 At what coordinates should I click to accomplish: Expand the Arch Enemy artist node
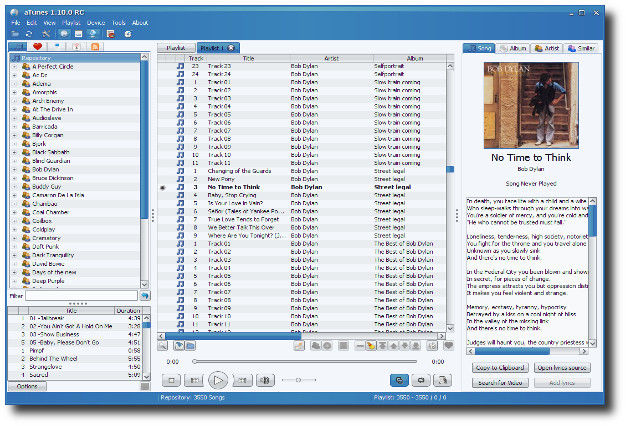point(15,101)
